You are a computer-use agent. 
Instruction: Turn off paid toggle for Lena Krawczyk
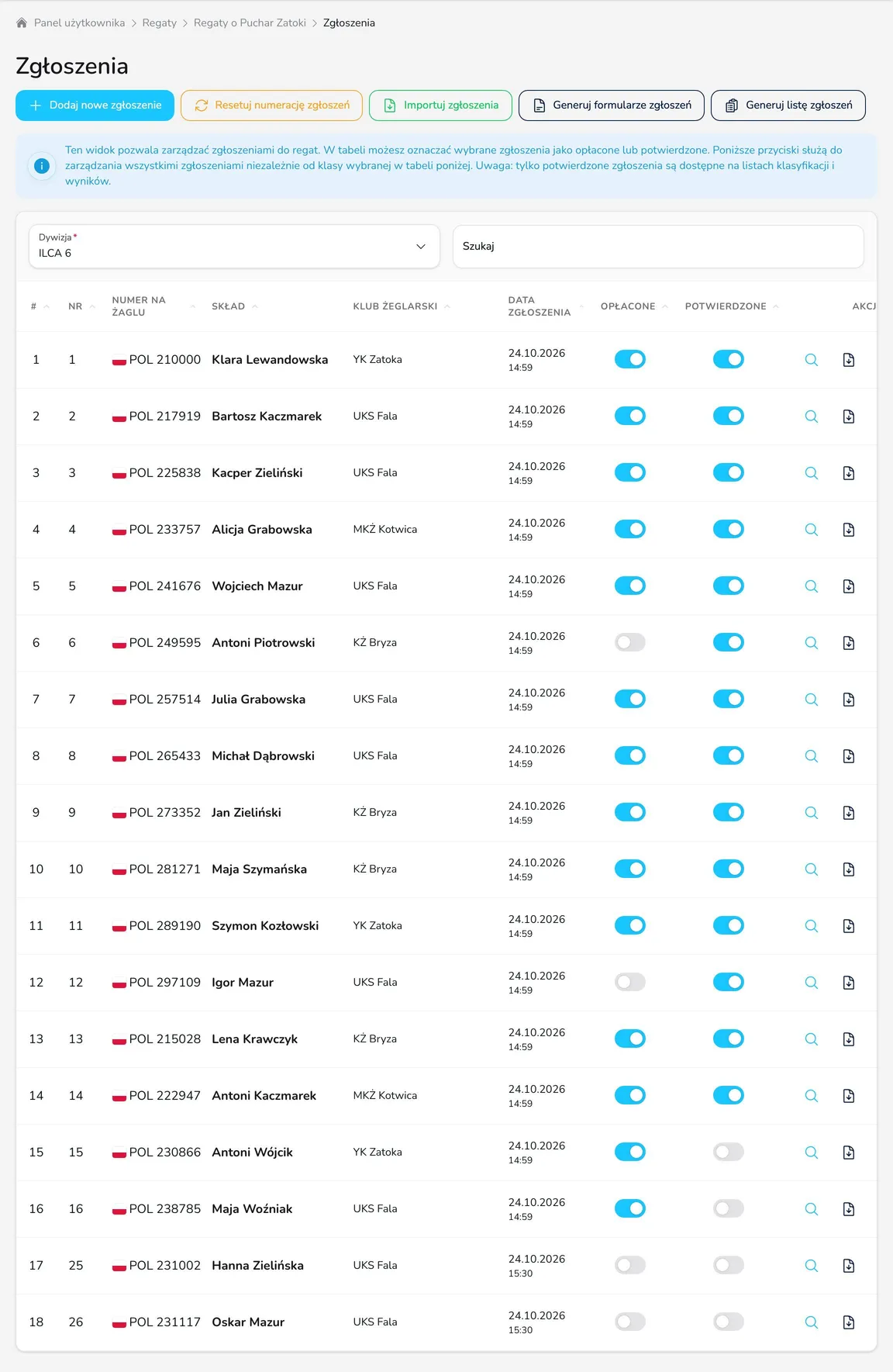[x=630, y=1039]
